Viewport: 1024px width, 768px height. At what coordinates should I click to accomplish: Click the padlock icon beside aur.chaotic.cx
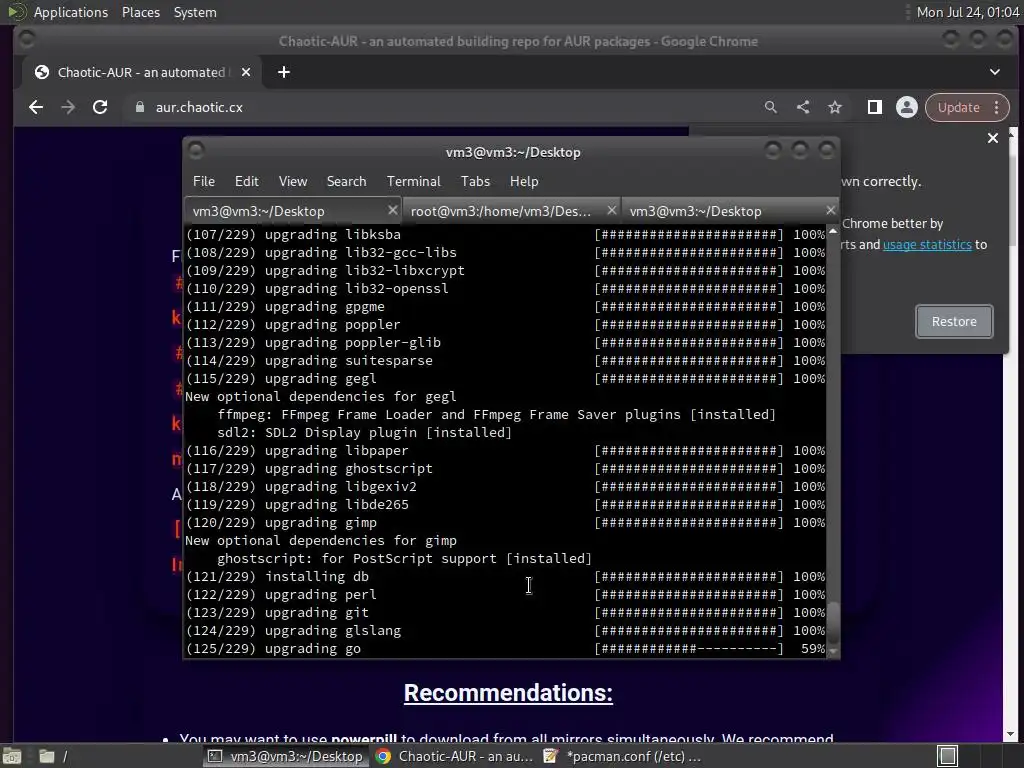click(139, 107)
